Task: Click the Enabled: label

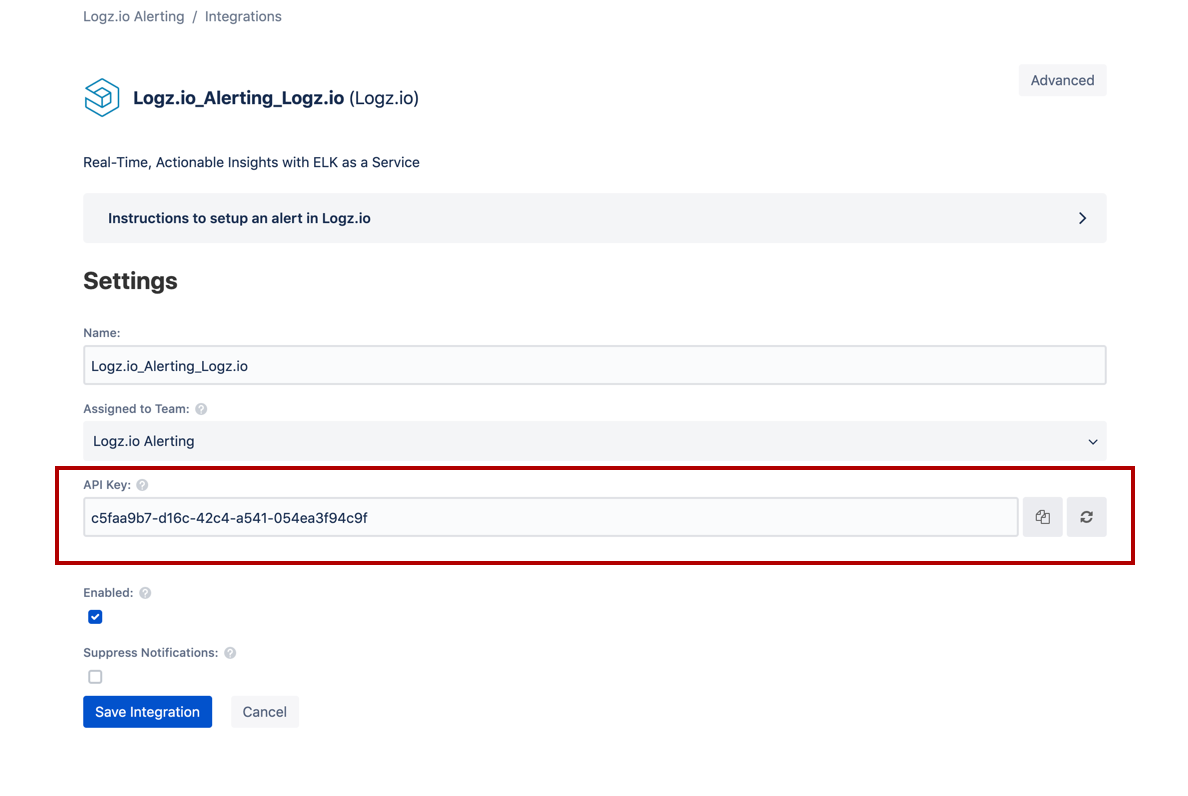Action: pyautogui.click(x=108, y=593)
